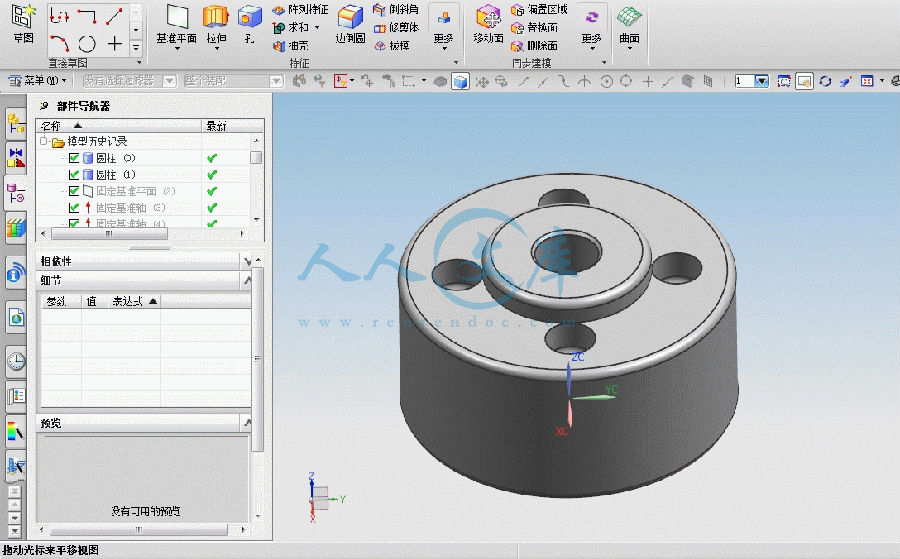Uncheck the 固定基准轴 (4) checkbox
The height and width of the screenshot is (559, 900).
pos(74,223)
